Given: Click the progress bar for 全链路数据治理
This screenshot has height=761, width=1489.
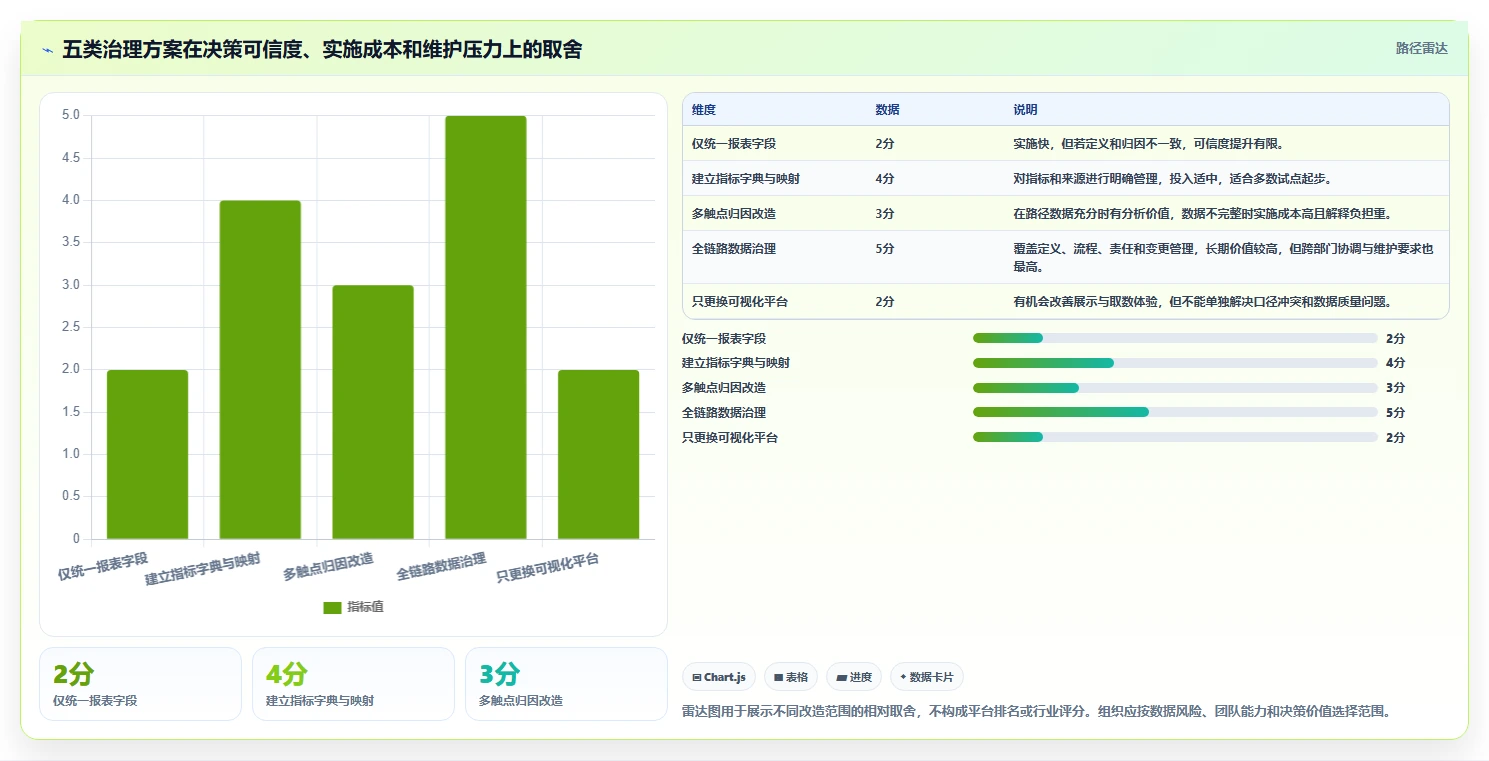Looking at the screenshot, I should [1175, 412].
